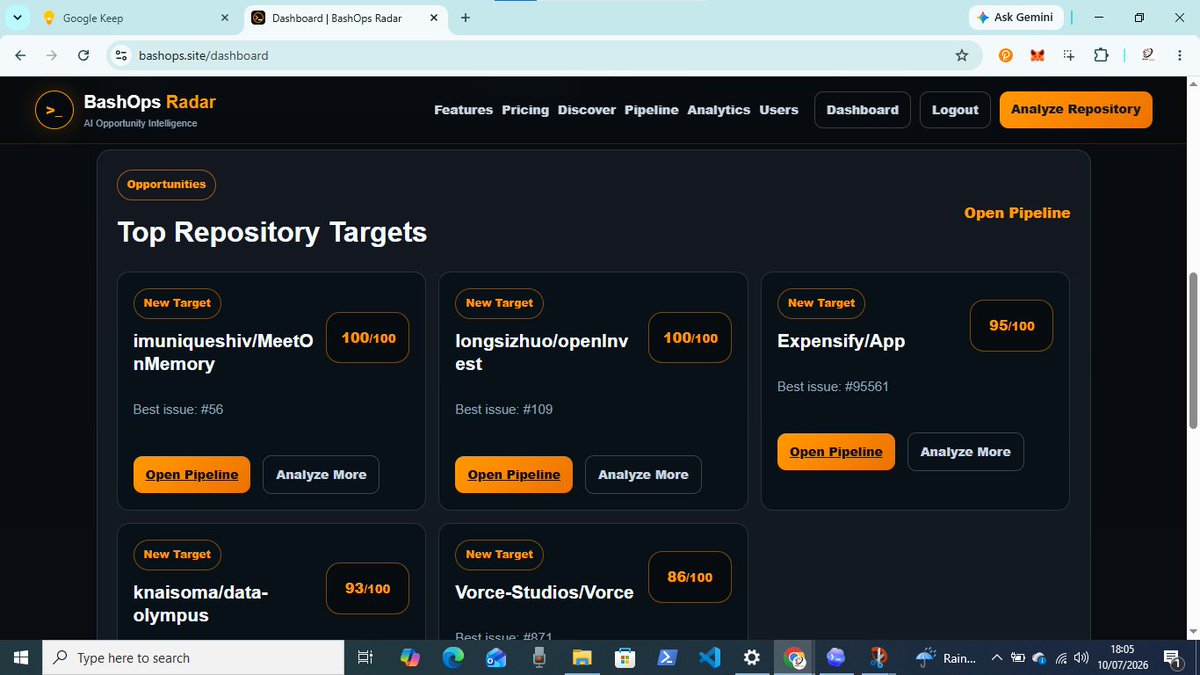1200x675 pixels.
Task: Open the Chrome profile avatar
Action: 1147,55
